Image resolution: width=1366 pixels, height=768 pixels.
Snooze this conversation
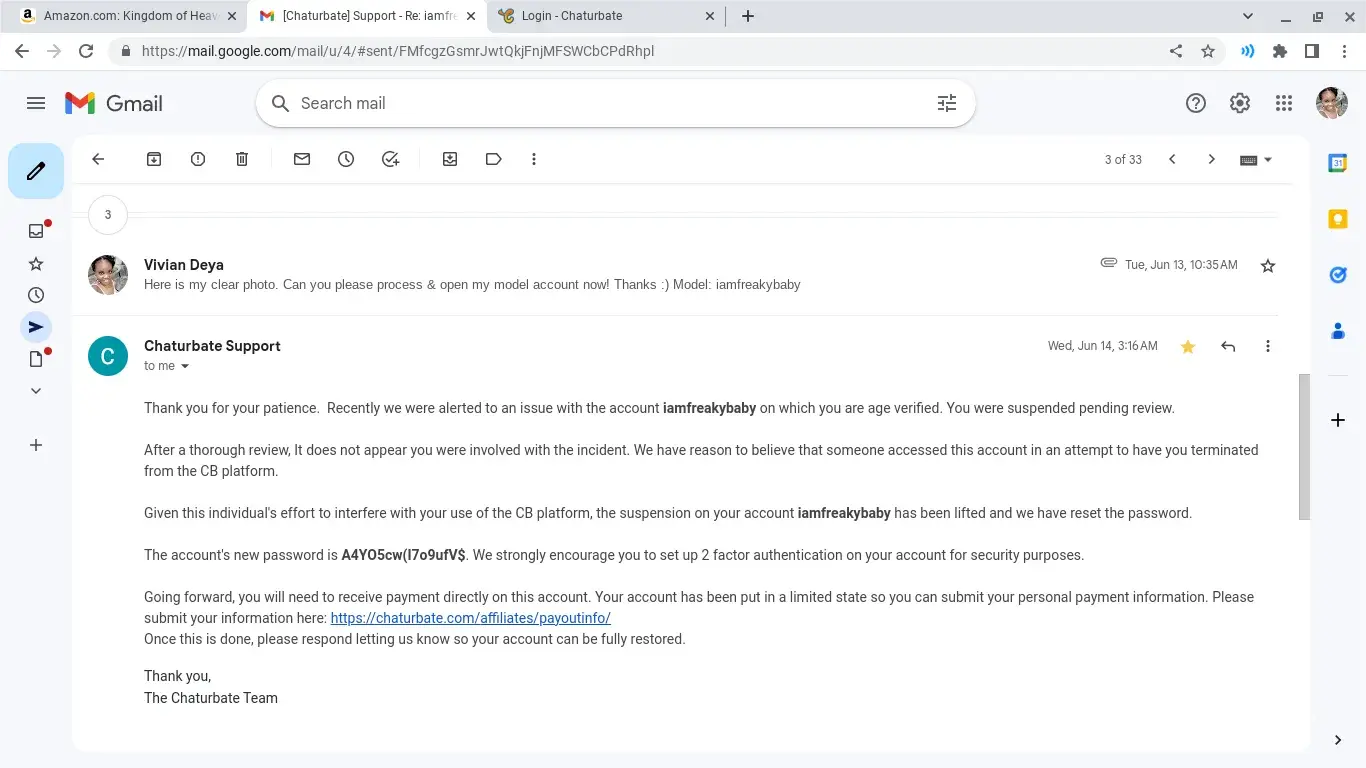click(346, 159)
